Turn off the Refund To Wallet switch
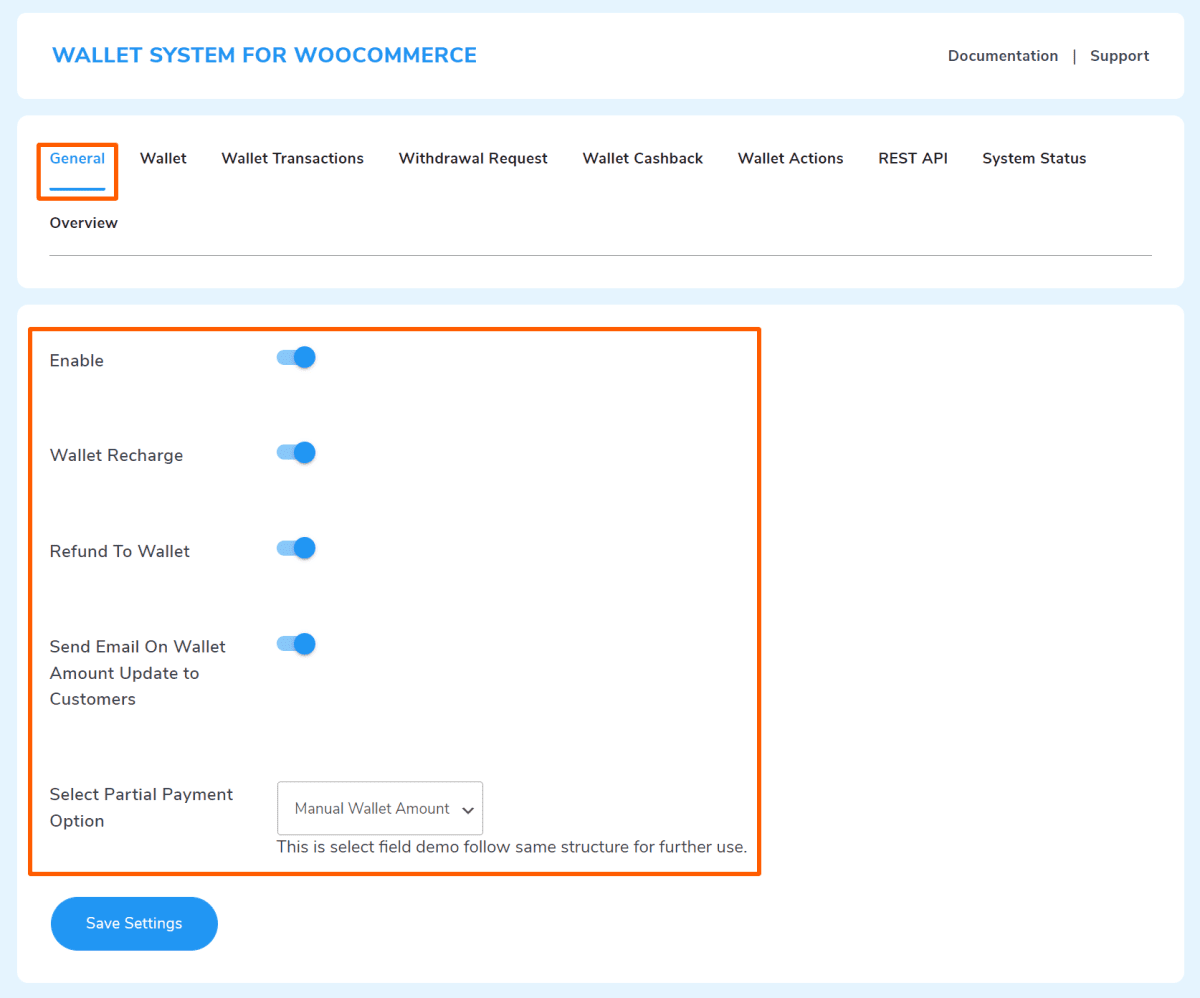Viewport: 1200px width, 998px height. [296, 548]
